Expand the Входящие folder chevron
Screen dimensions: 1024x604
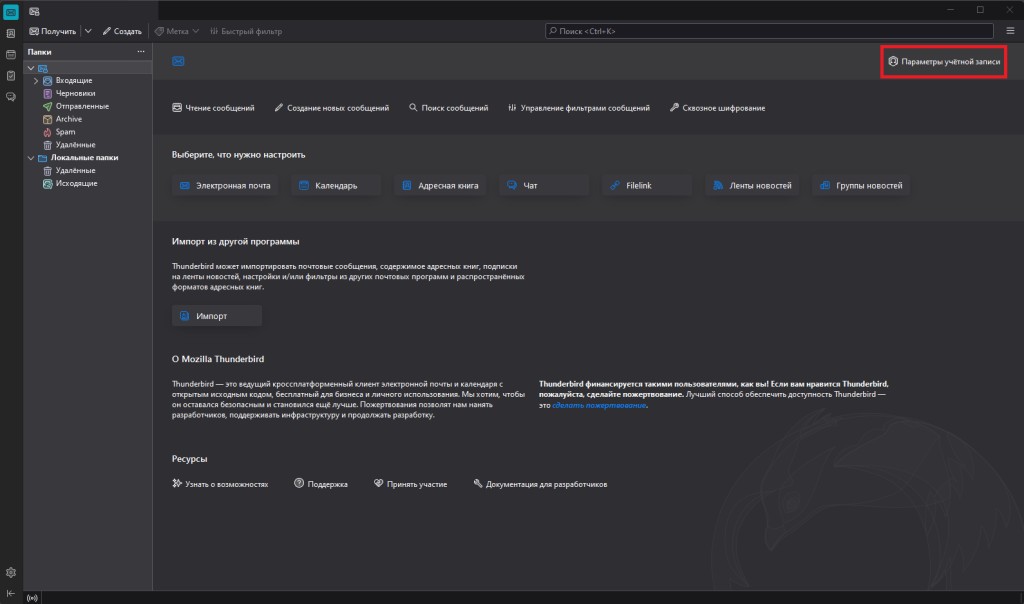(36, 81)
